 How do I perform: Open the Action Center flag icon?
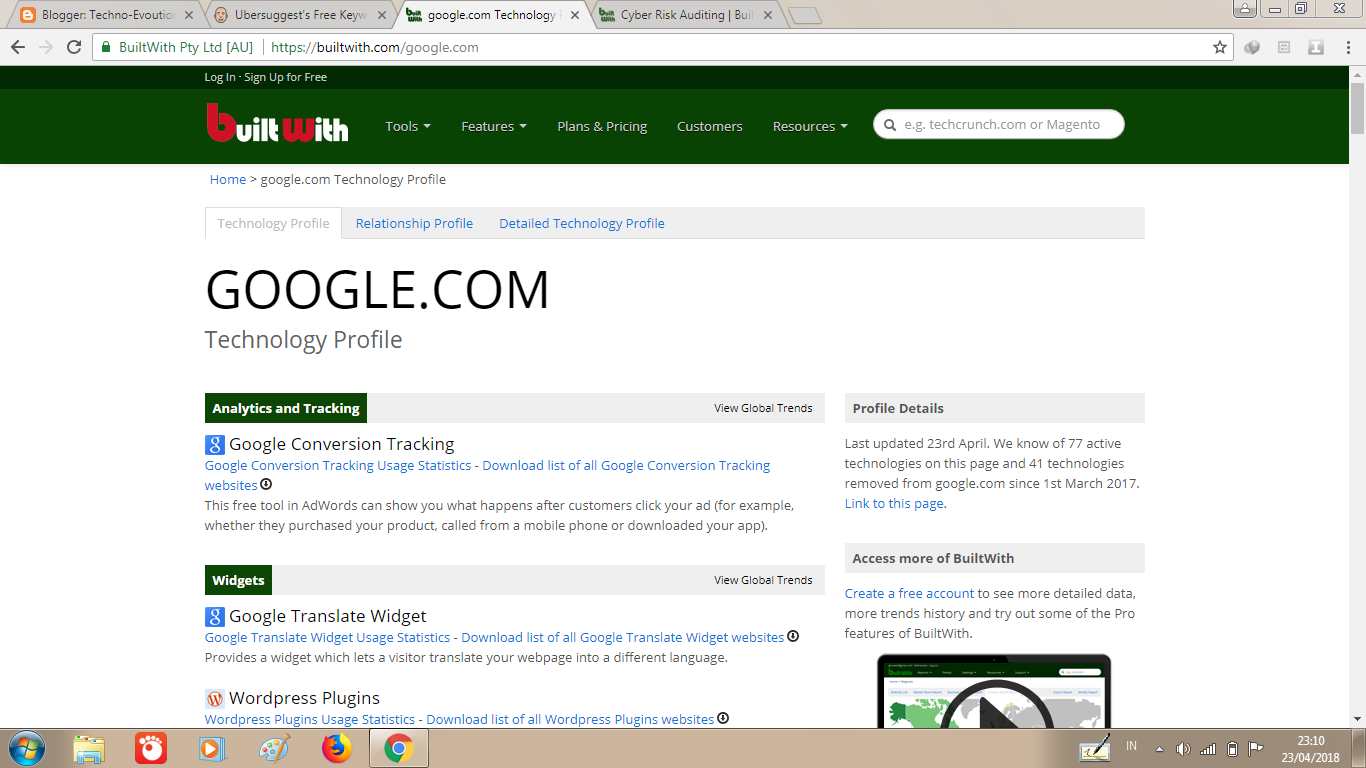click(1256, 749)
